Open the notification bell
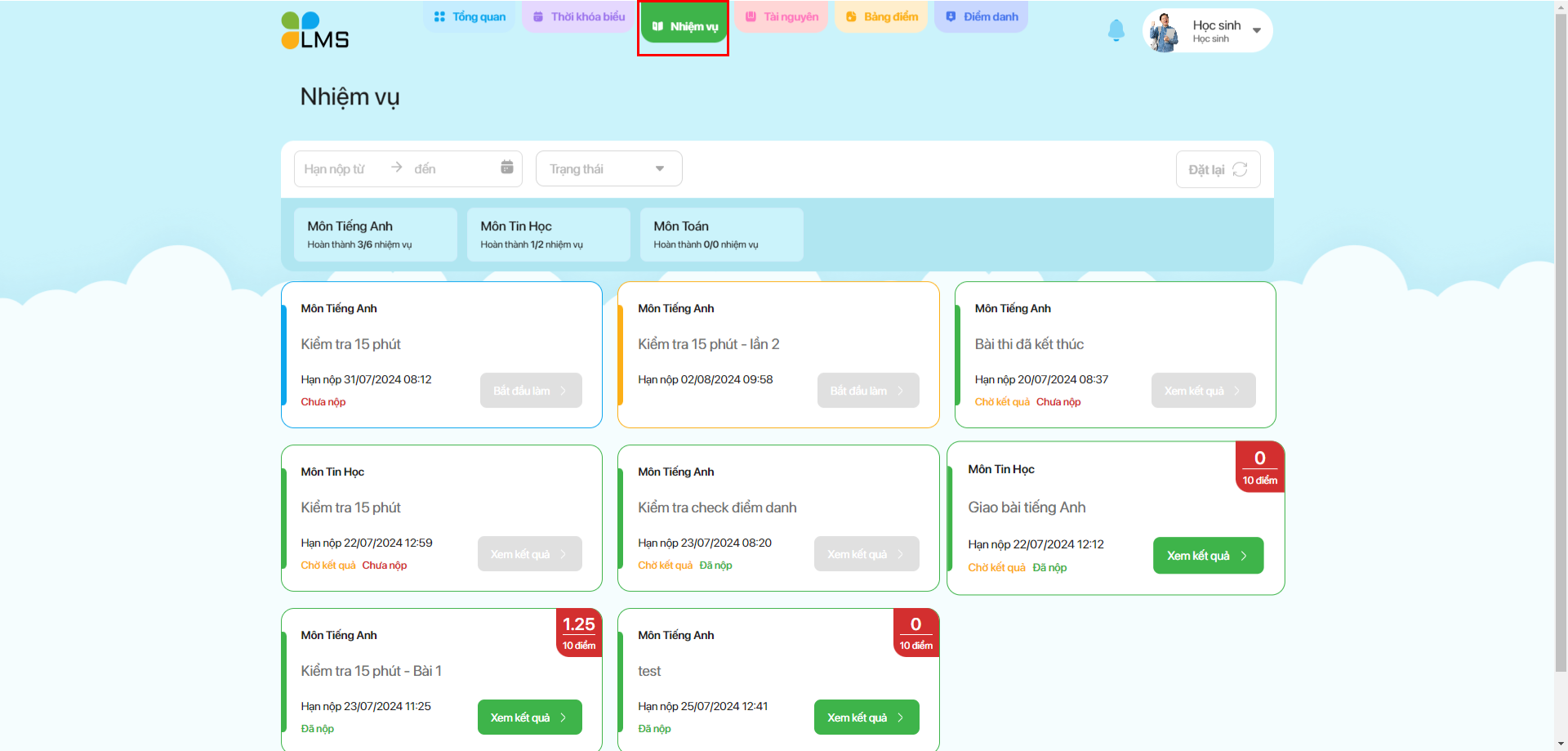Screen dimensions: 1568x751 click(1116, 30)
